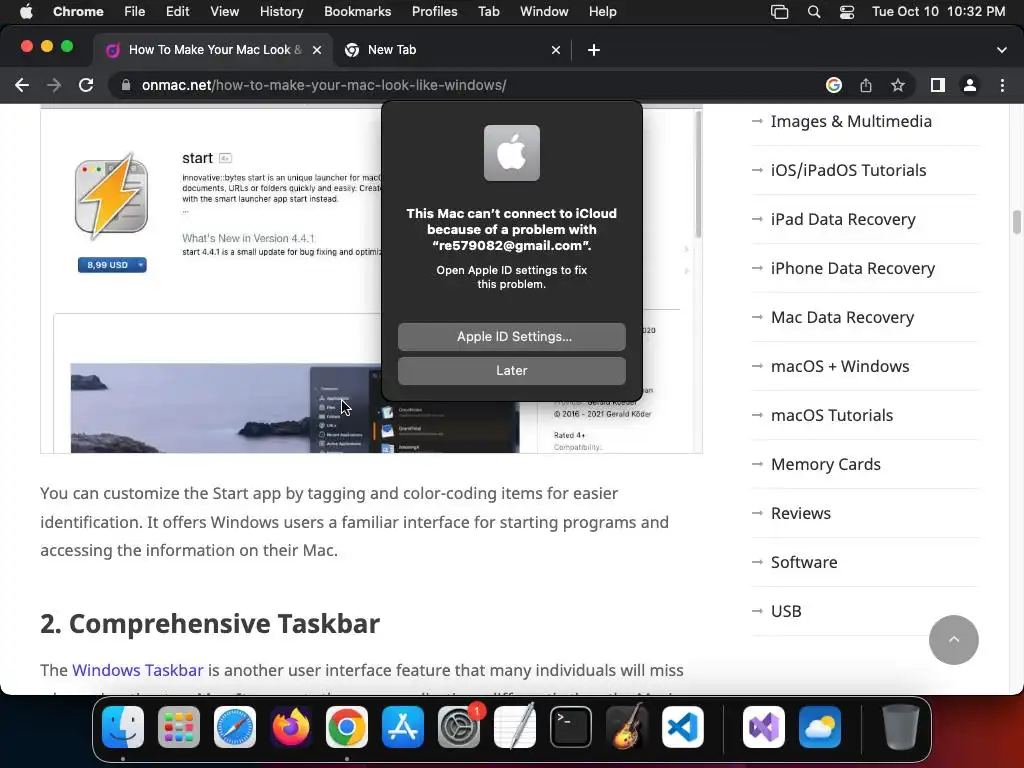Open the Windows Taskbar link
Screen dimensions: 1024x768
(x=138, y=670)
